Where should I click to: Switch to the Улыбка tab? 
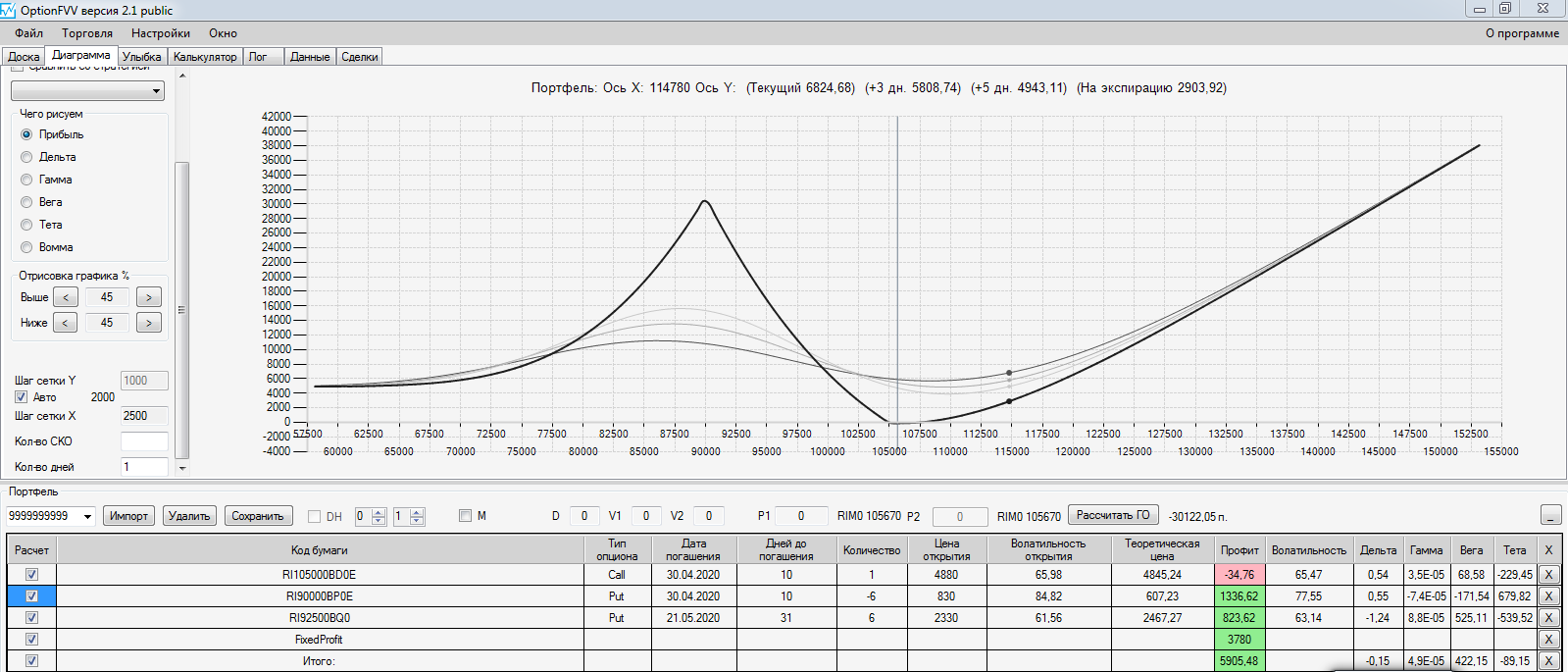tap(142, 57)
